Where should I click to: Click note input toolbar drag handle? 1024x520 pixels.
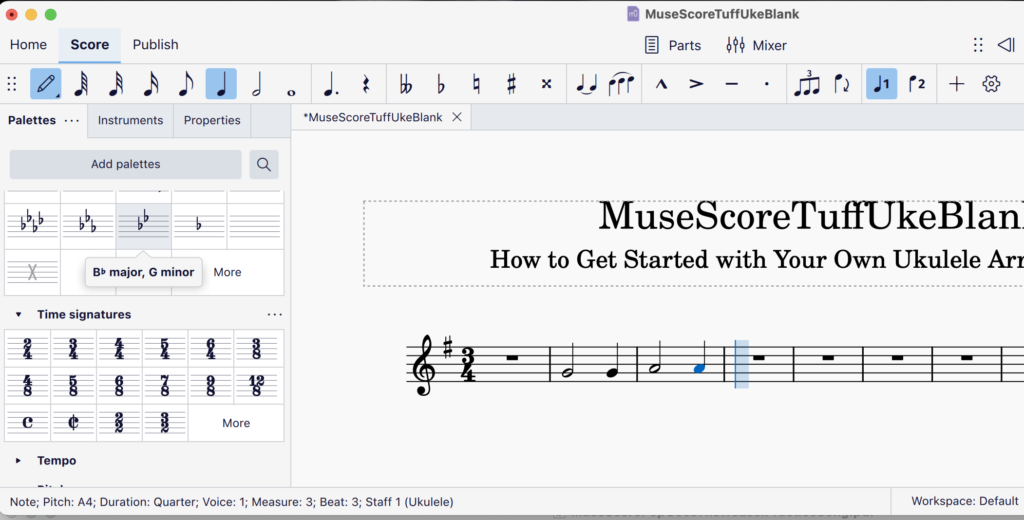tap(12, 84)
